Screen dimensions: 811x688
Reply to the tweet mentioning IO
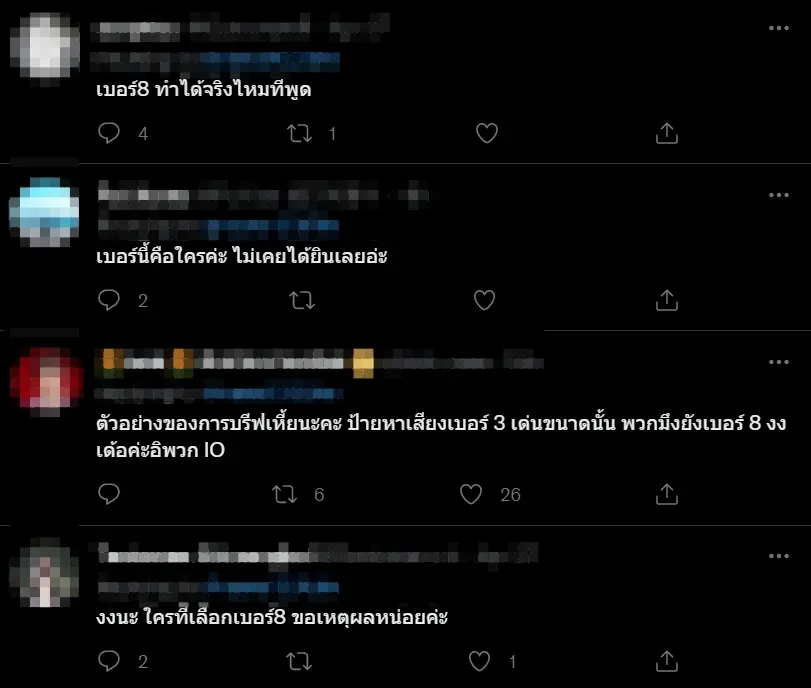click(x=109, y=494)
